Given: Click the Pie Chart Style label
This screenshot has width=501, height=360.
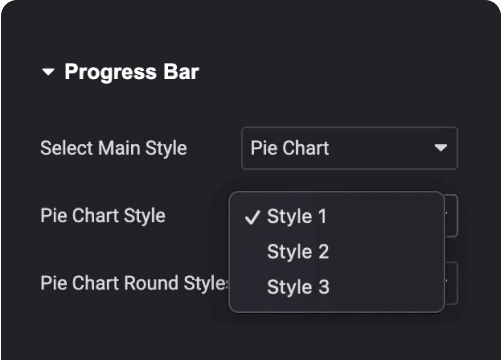Looking at the screenshot, I should (x=103, y=216).
